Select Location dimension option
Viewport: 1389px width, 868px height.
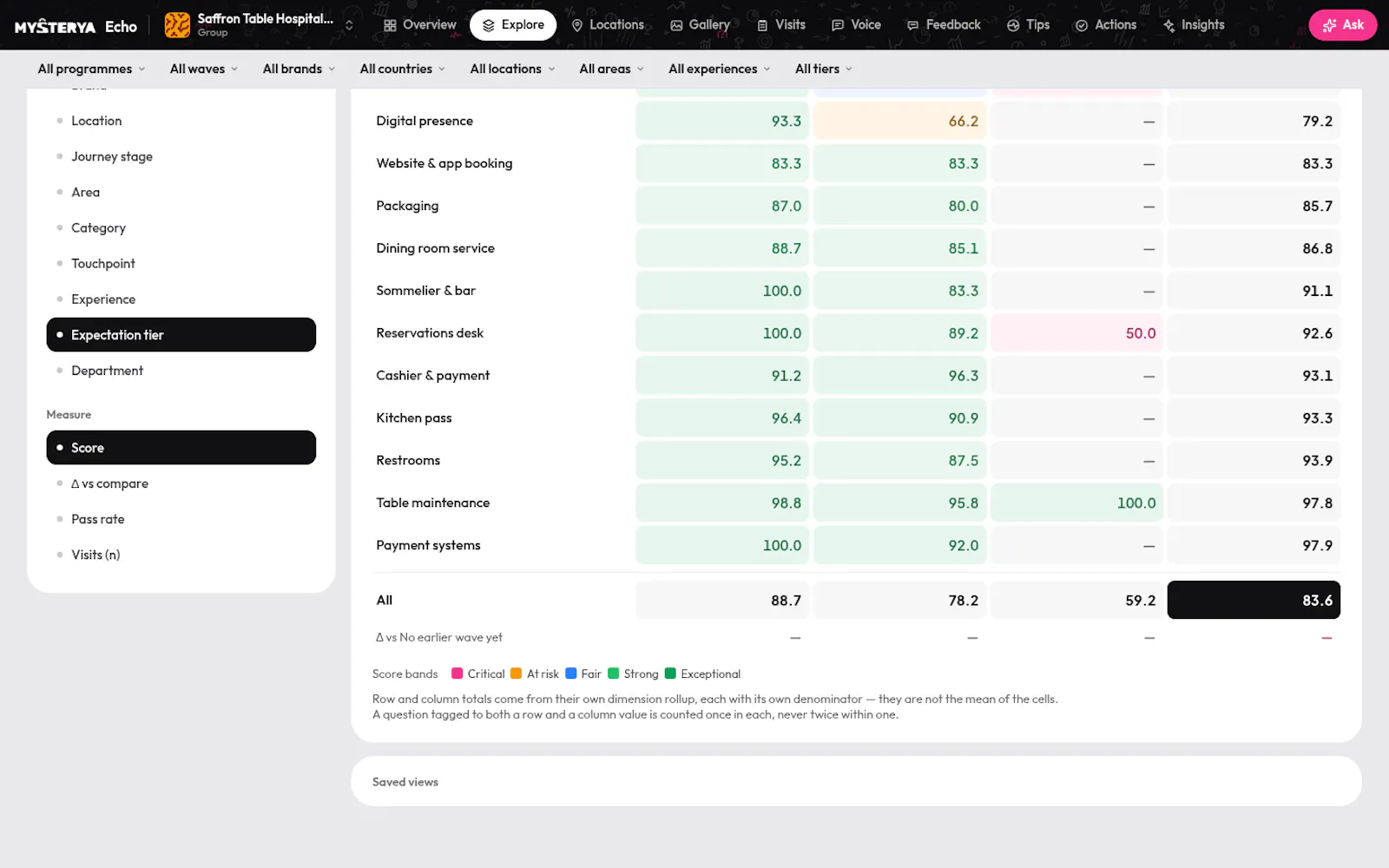(181, 121)
